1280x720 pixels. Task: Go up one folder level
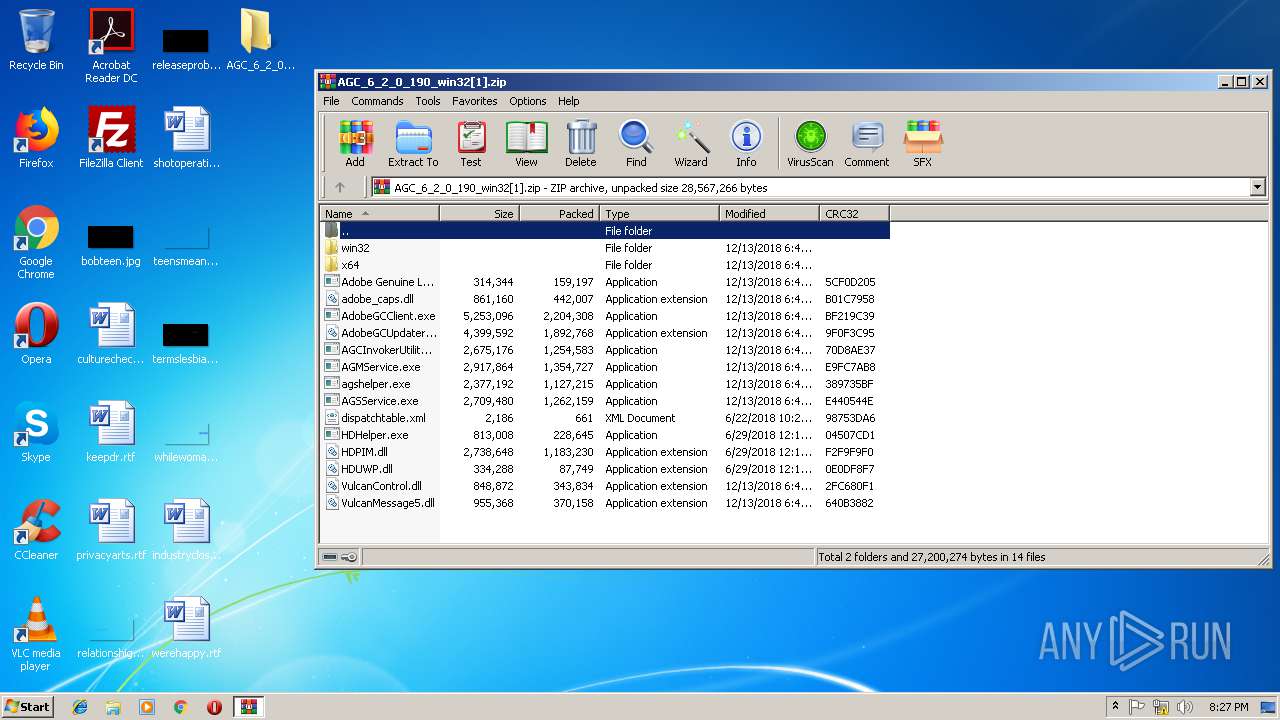(340, 188)
